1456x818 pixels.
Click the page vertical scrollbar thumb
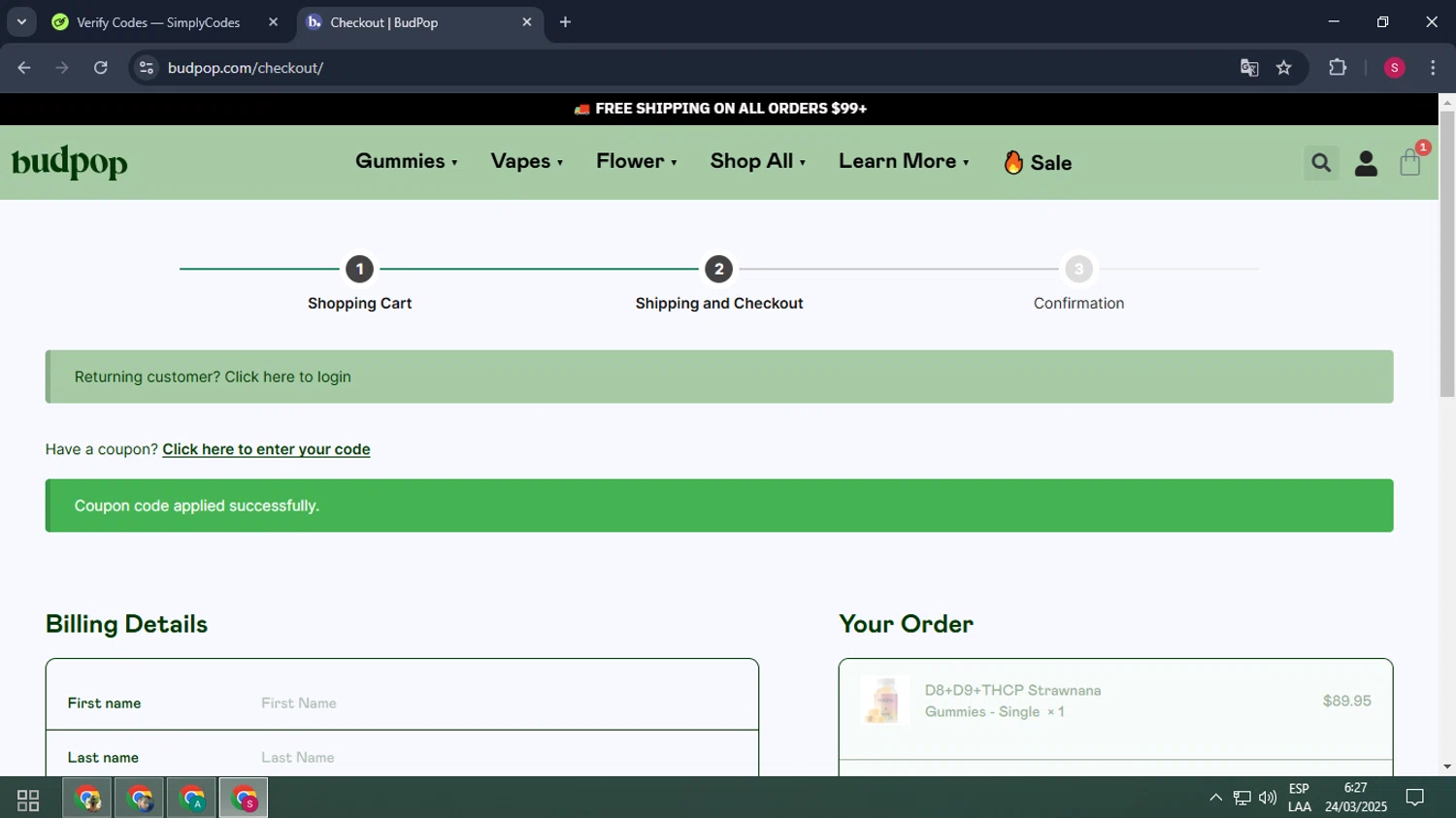click(1447, 254)
